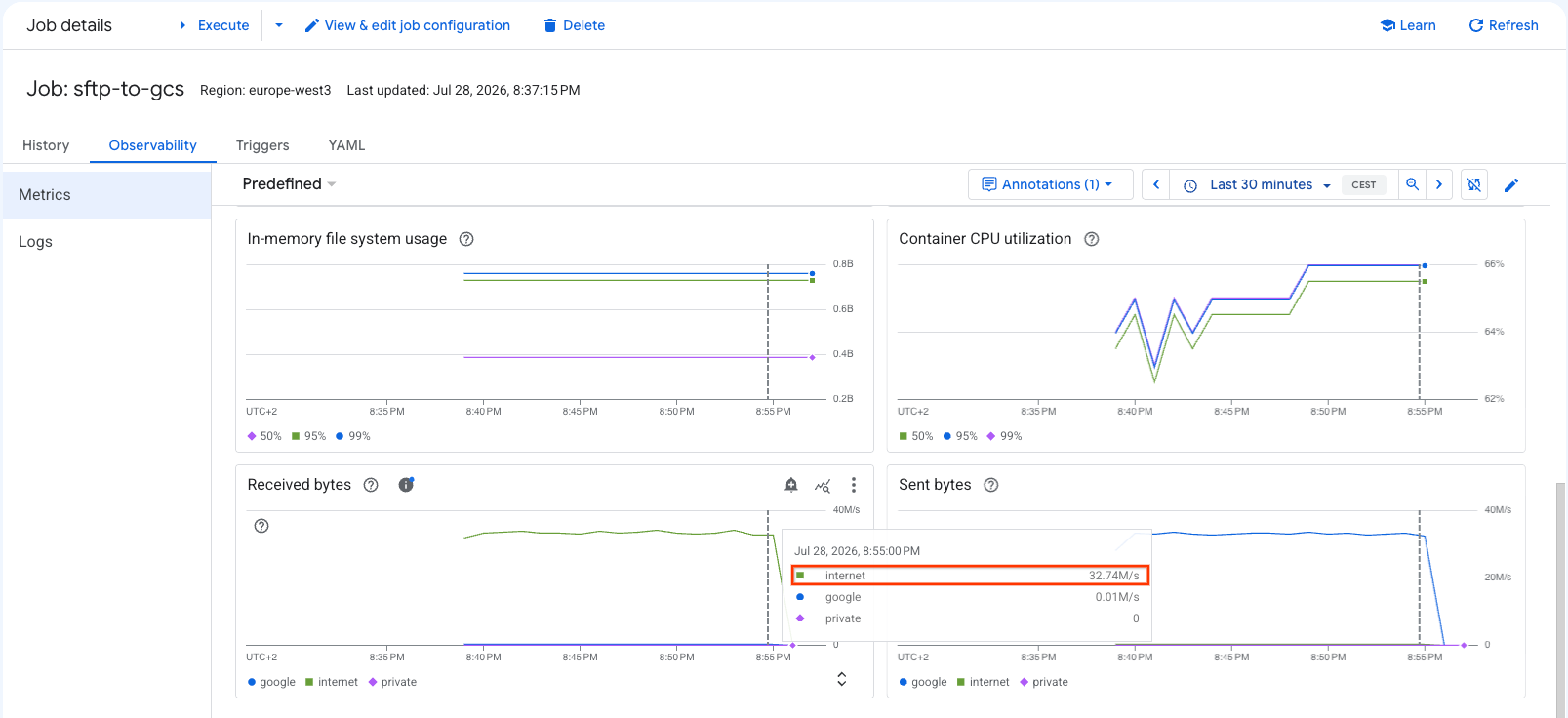Toggle the 95% series in CPU utilization legend

[x=960, y=436]
